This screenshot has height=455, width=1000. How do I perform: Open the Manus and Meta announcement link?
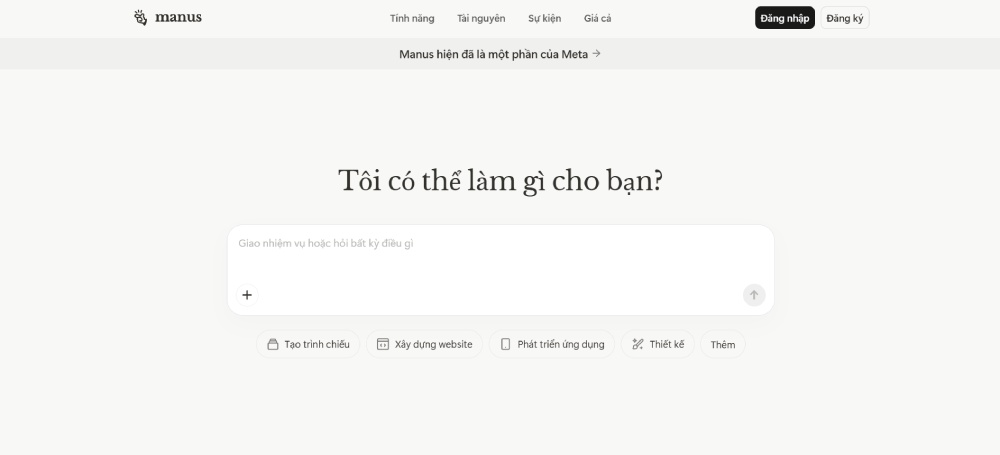pos(494,54)
